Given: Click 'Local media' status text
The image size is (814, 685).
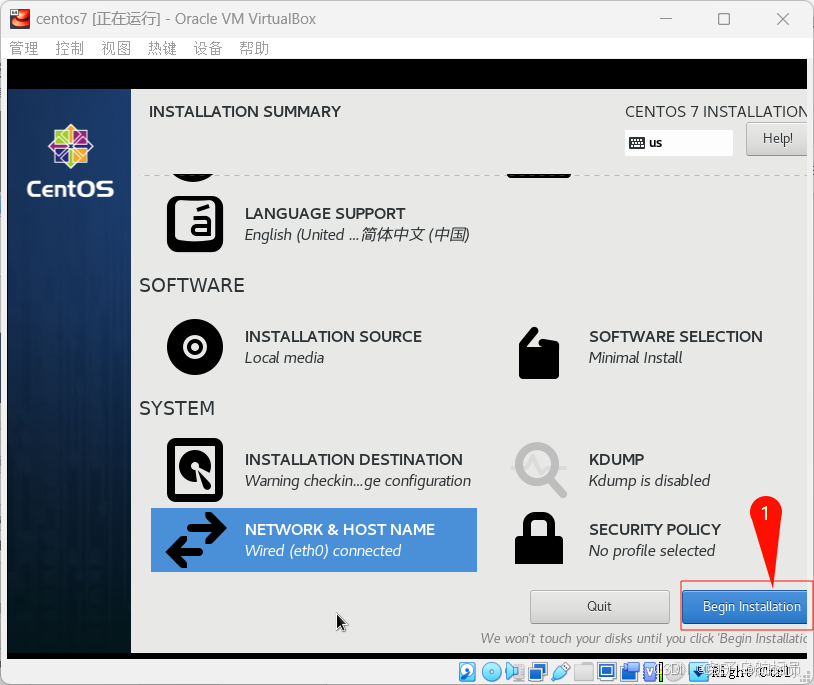Looking at the screenshot, I should point(284,358).
